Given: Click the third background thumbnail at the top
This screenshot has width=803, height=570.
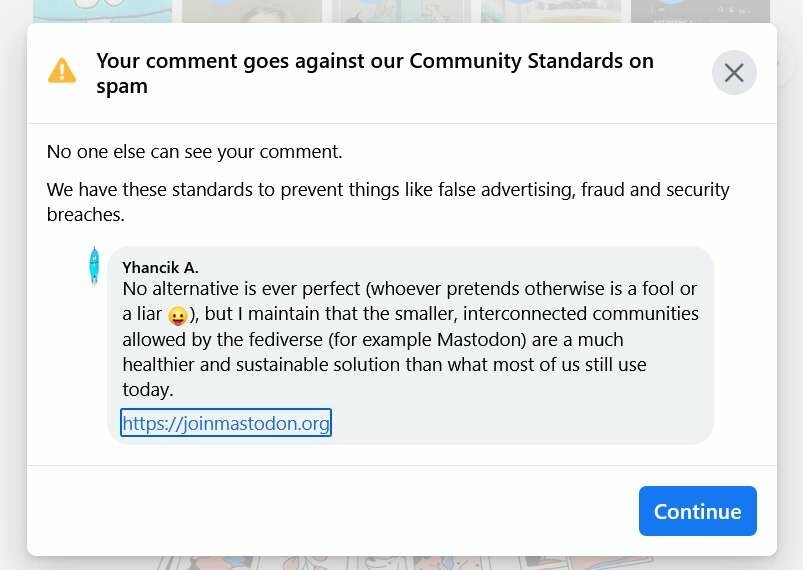Looking at the screenshot, I should (401, 11).
